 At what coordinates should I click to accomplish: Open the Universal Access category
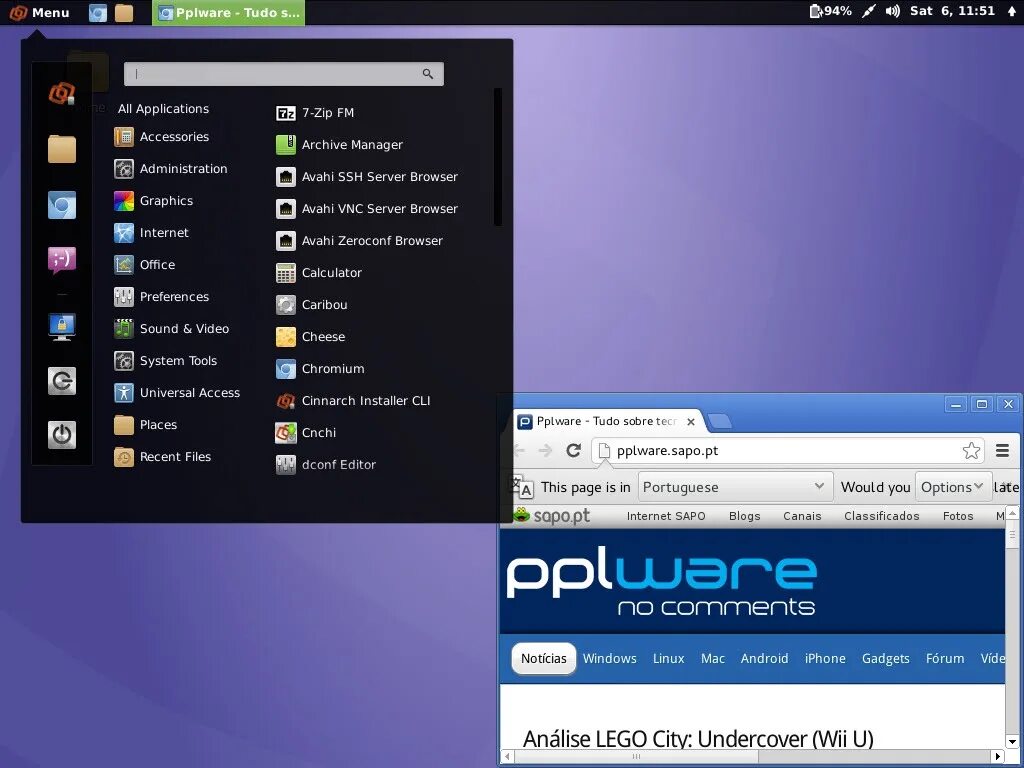coord(177,392)
